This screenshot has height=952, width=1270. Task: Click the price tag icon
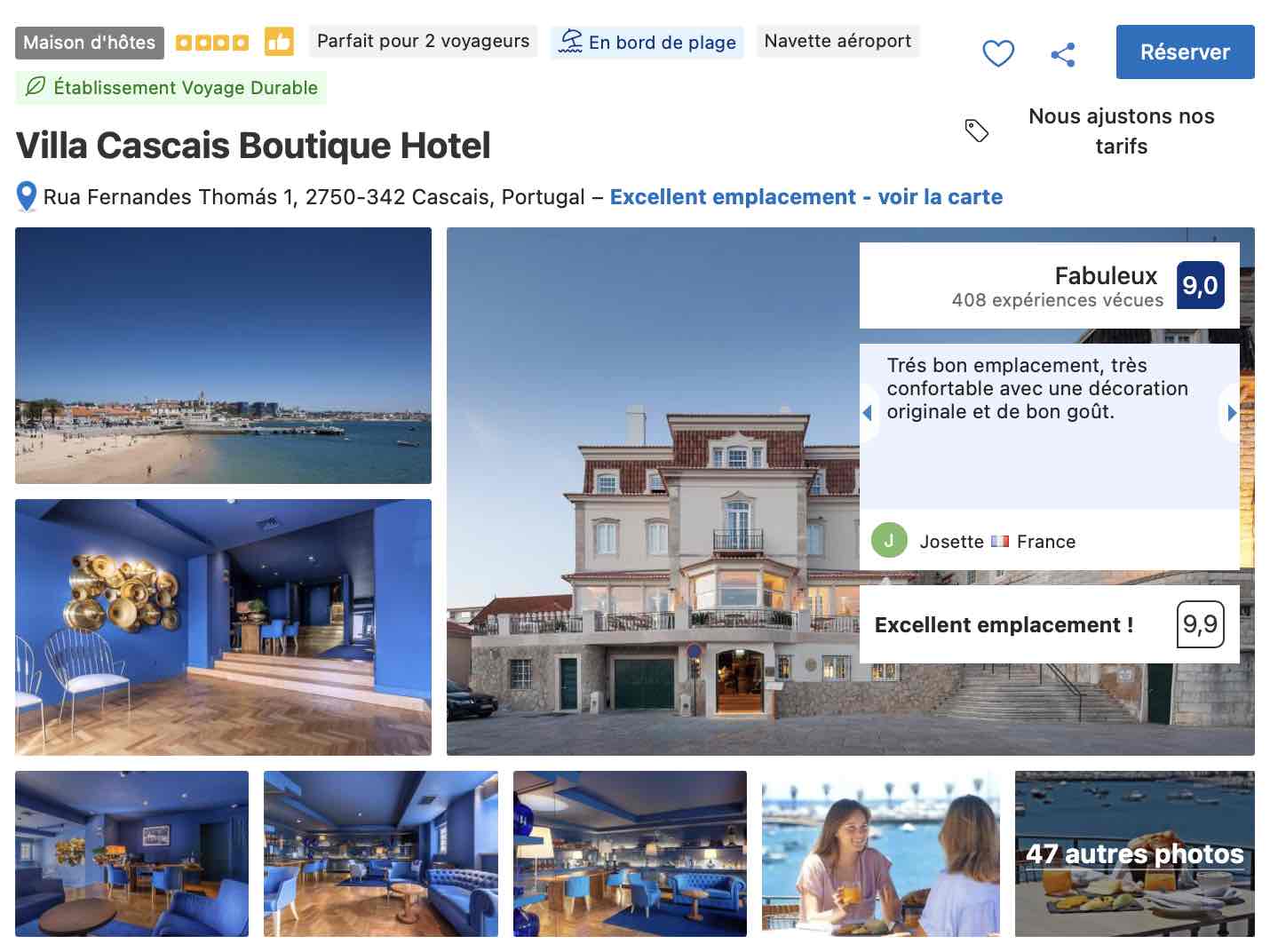[977, 131]
